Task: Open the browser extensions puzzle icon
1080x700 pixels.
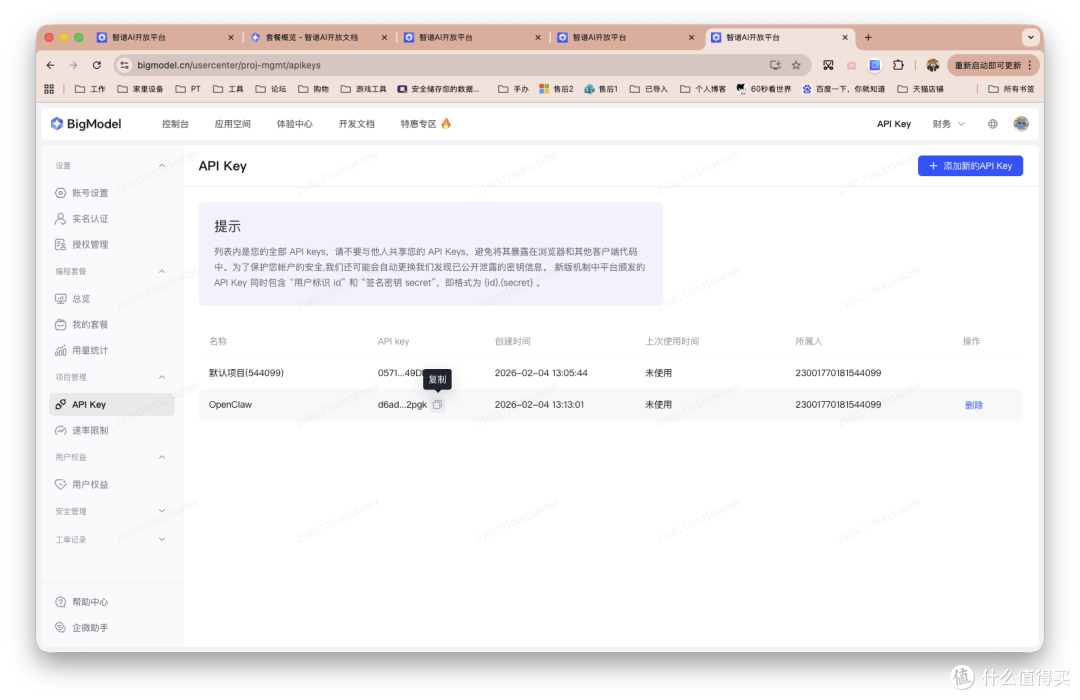Action: click(x=898, y=65)
